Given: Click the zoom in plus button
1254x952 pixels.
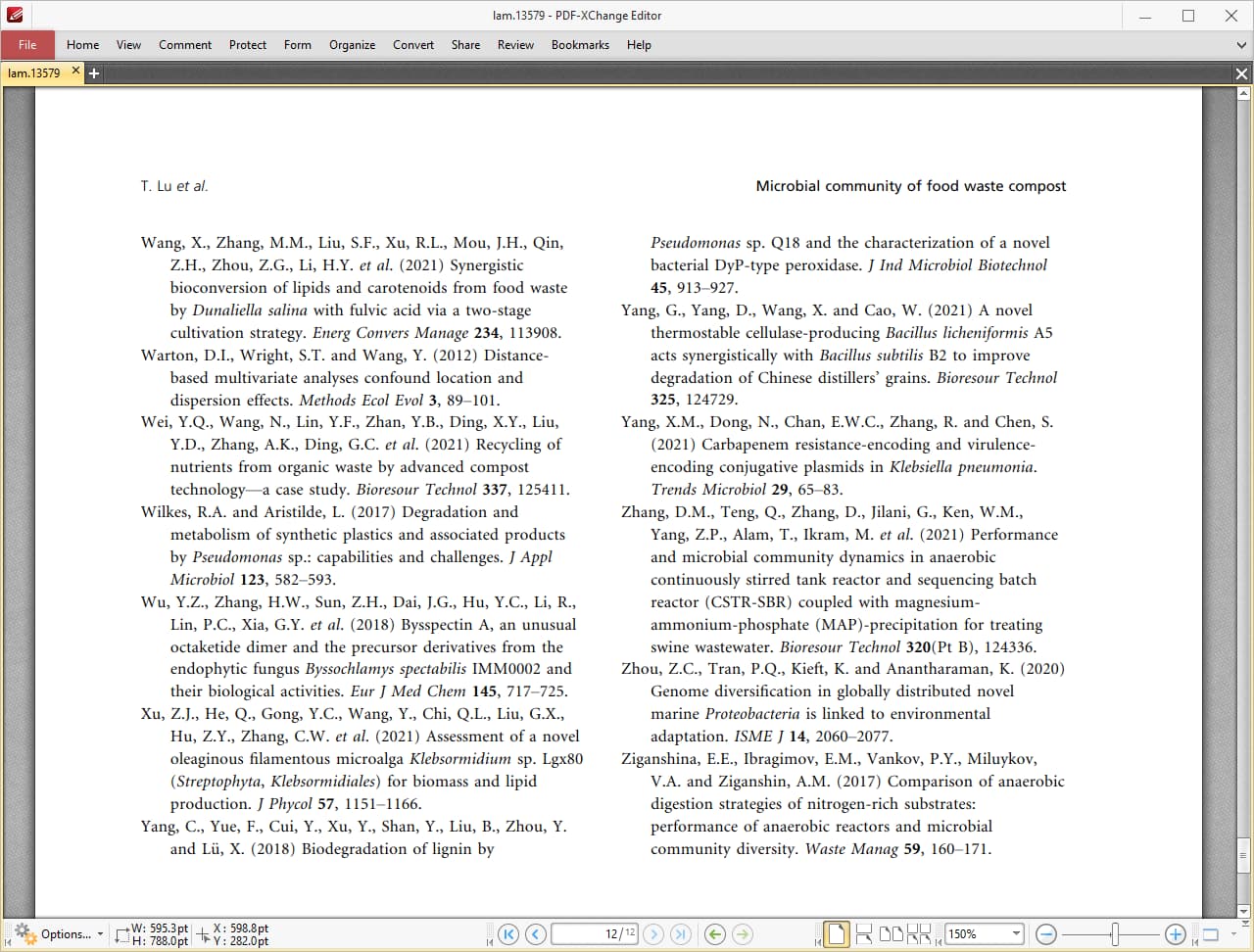Looking at the screenshot, I should click(x=1176, y=934).
